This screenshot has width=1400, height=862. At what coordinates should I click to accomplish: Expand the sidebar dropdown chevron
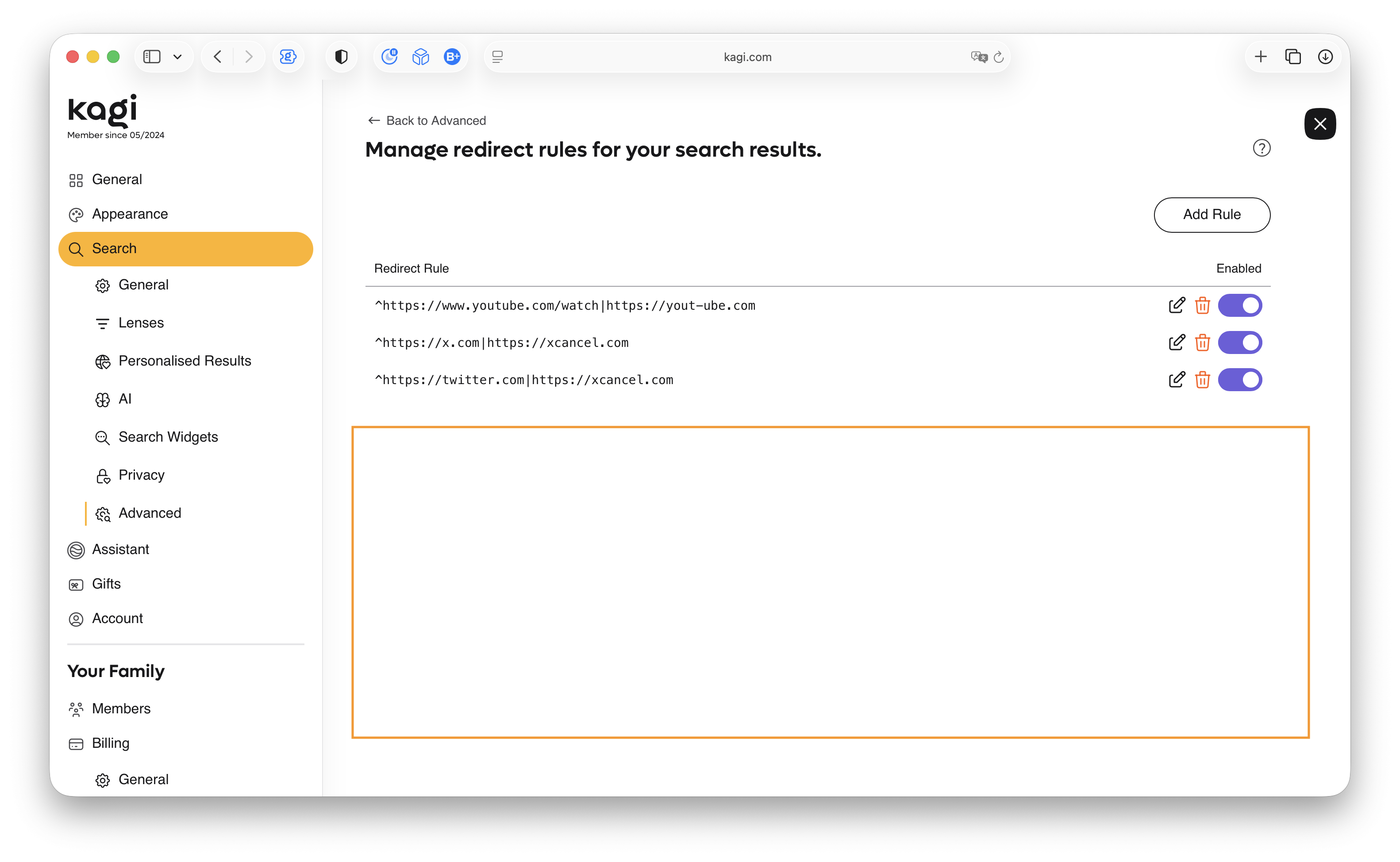click(x=177, y=57)
